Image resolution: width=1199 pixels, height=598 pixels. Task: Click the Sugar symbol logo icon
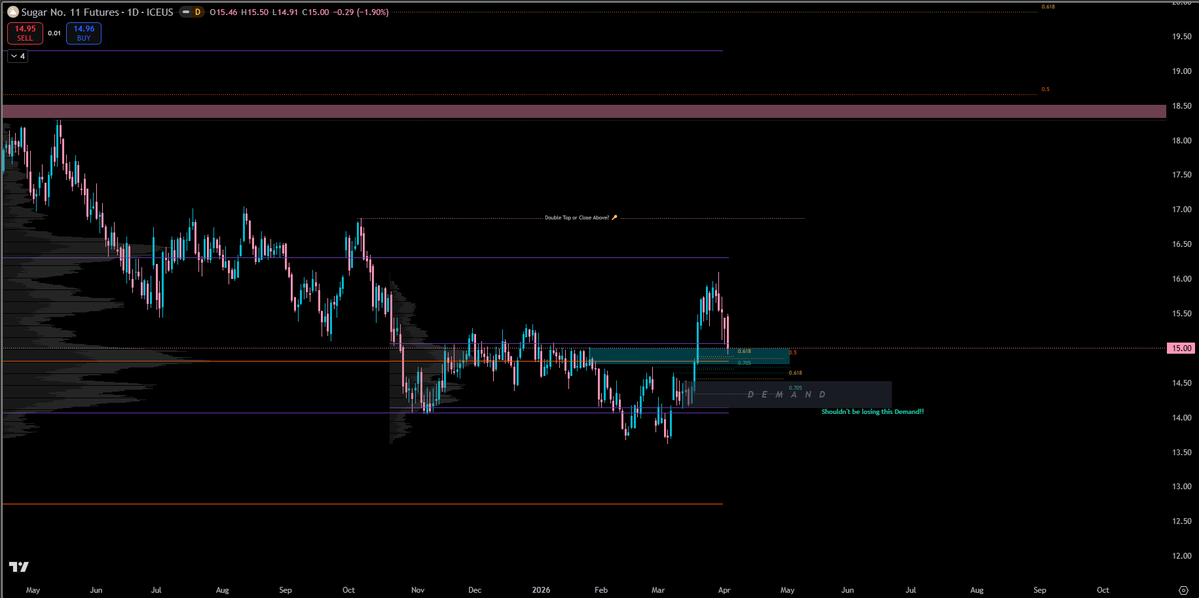point(13,12)
